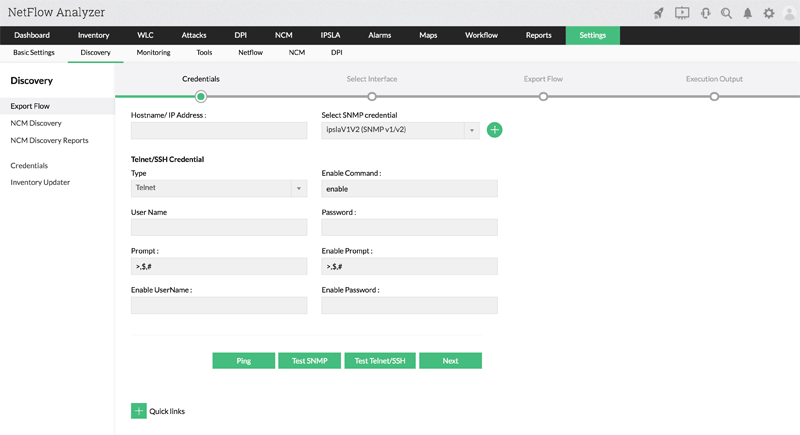Go to the Dashboard menu
Viewport: 800px width, 435px height.
[x=32, y=35]
